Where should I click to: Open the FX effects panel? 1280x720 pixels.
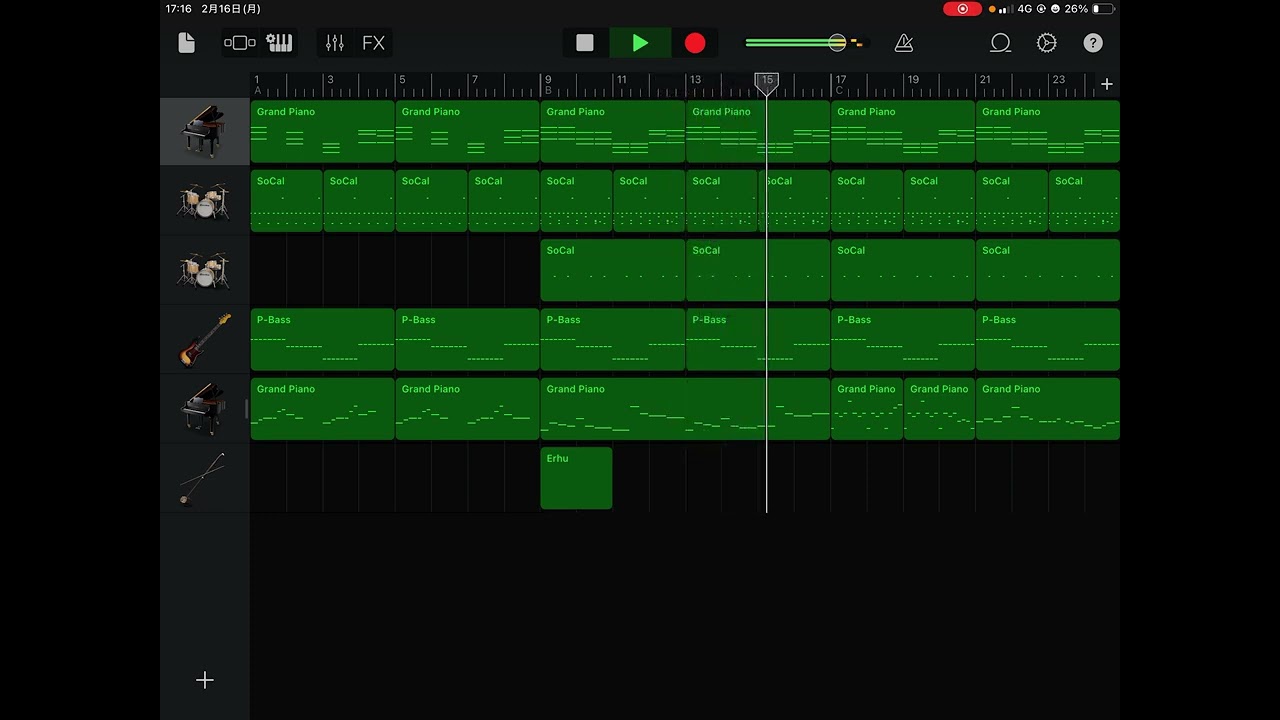(373, 43)
